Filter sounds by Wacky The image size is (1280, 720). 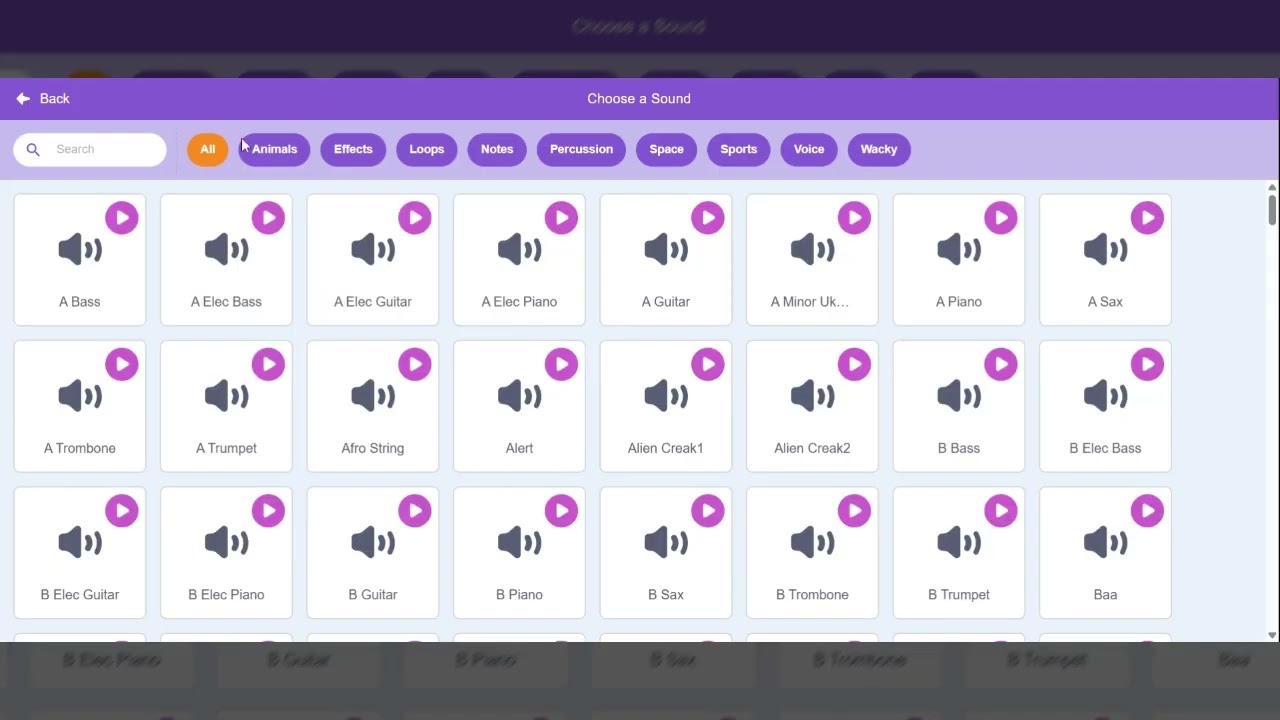(879, 149)
